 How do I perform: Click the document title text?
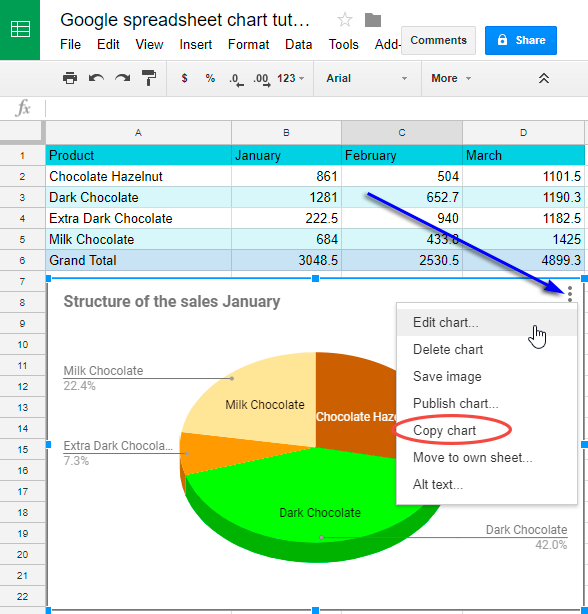(185, 20)
